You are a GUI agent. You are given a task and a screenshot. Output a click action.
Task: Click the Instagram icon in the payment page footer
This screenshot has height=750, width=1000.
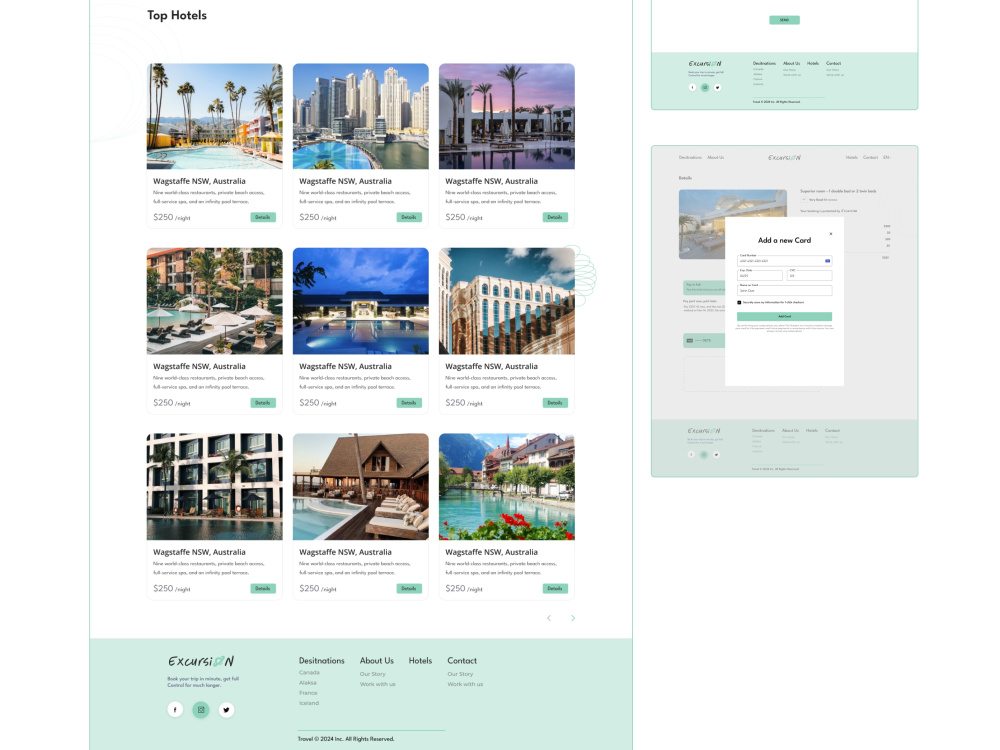pyautogui.click(x=703, y=455)
